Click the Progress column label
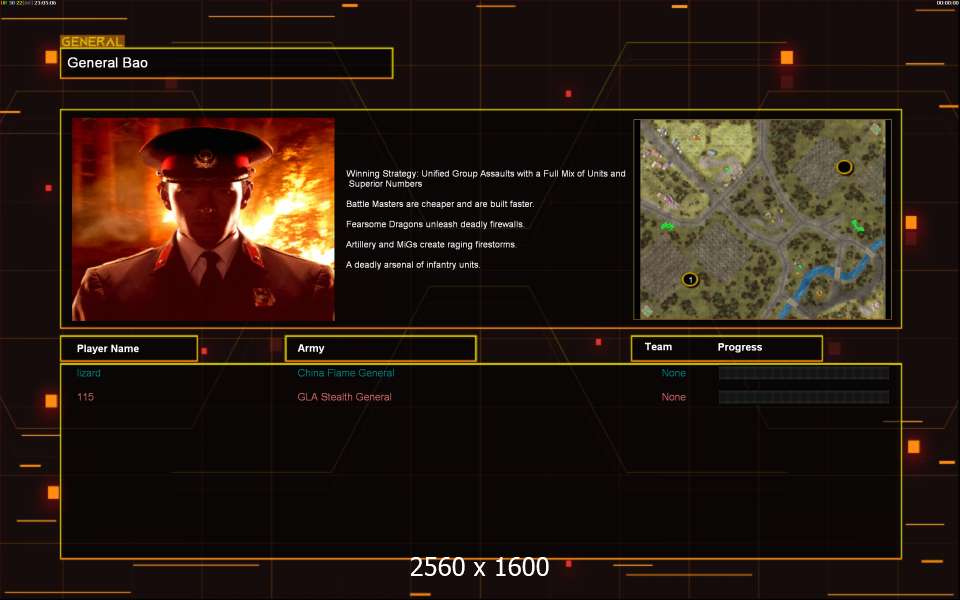Screen dimensions: 960x600 pyautogui.click(x=740, y=347)
